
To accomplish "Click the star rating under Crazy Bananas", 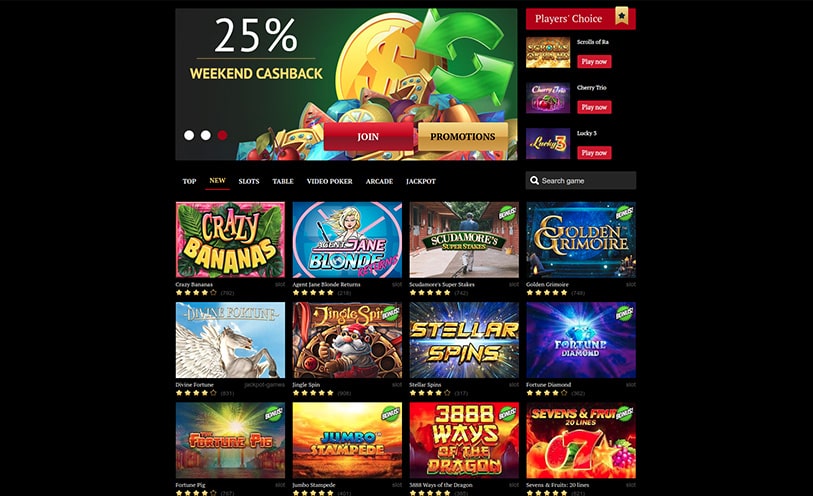I will point(196,293).
